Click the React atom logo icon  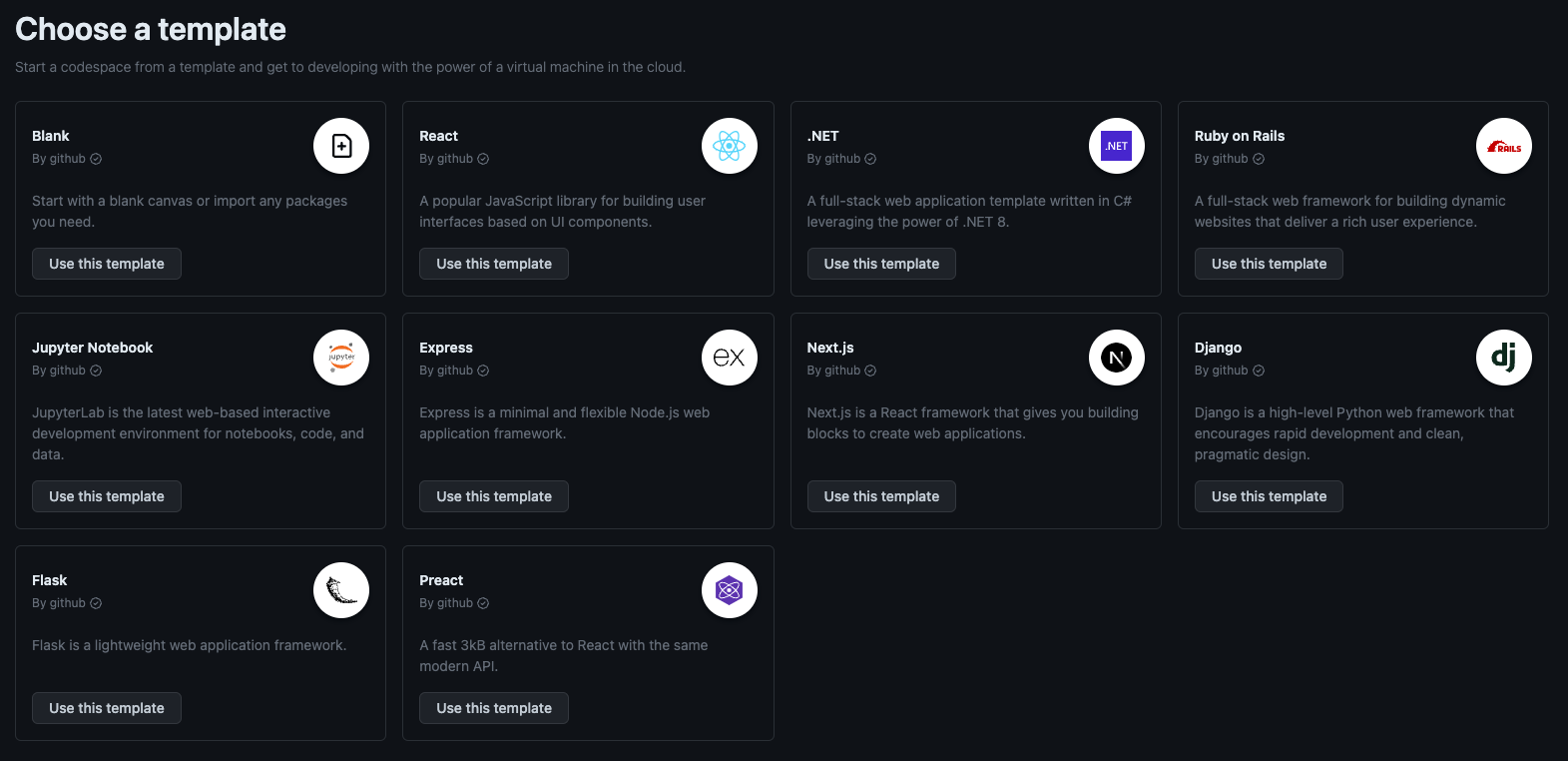pyautogui.click(x=730, y=146)
